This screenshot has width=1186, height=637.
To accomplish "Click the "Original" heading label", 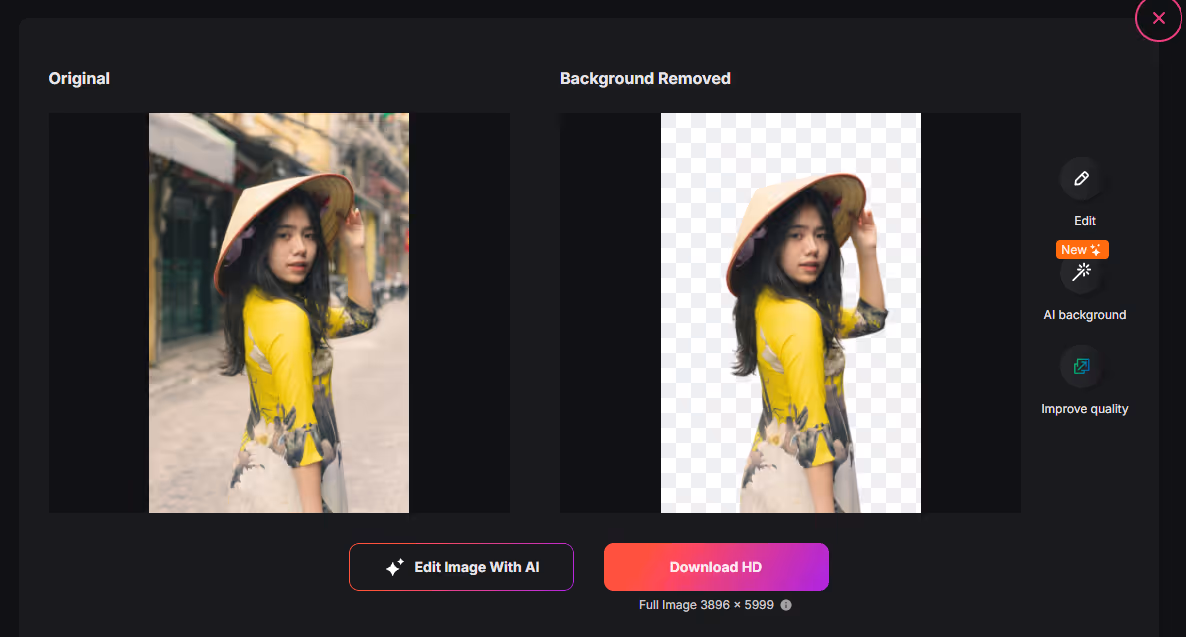I will (x=79, y=78).
